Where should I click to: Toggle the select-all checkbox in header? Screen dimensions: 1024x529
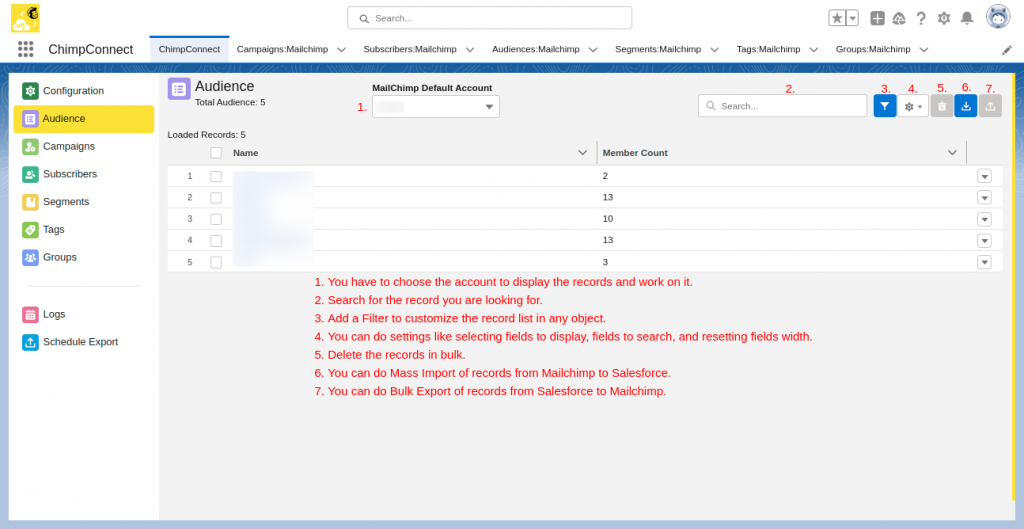(x=216, y=153)
